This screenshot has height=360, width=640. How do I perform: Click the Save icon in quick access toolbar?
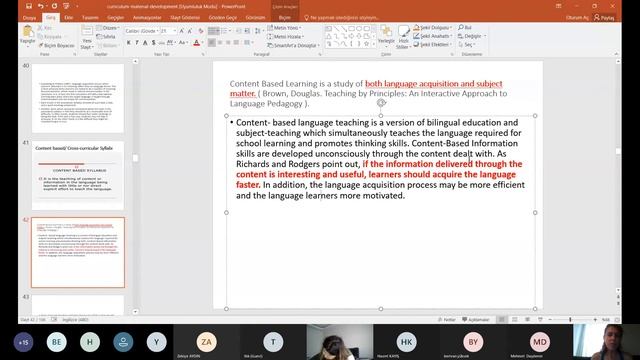[x=29, y=6]
